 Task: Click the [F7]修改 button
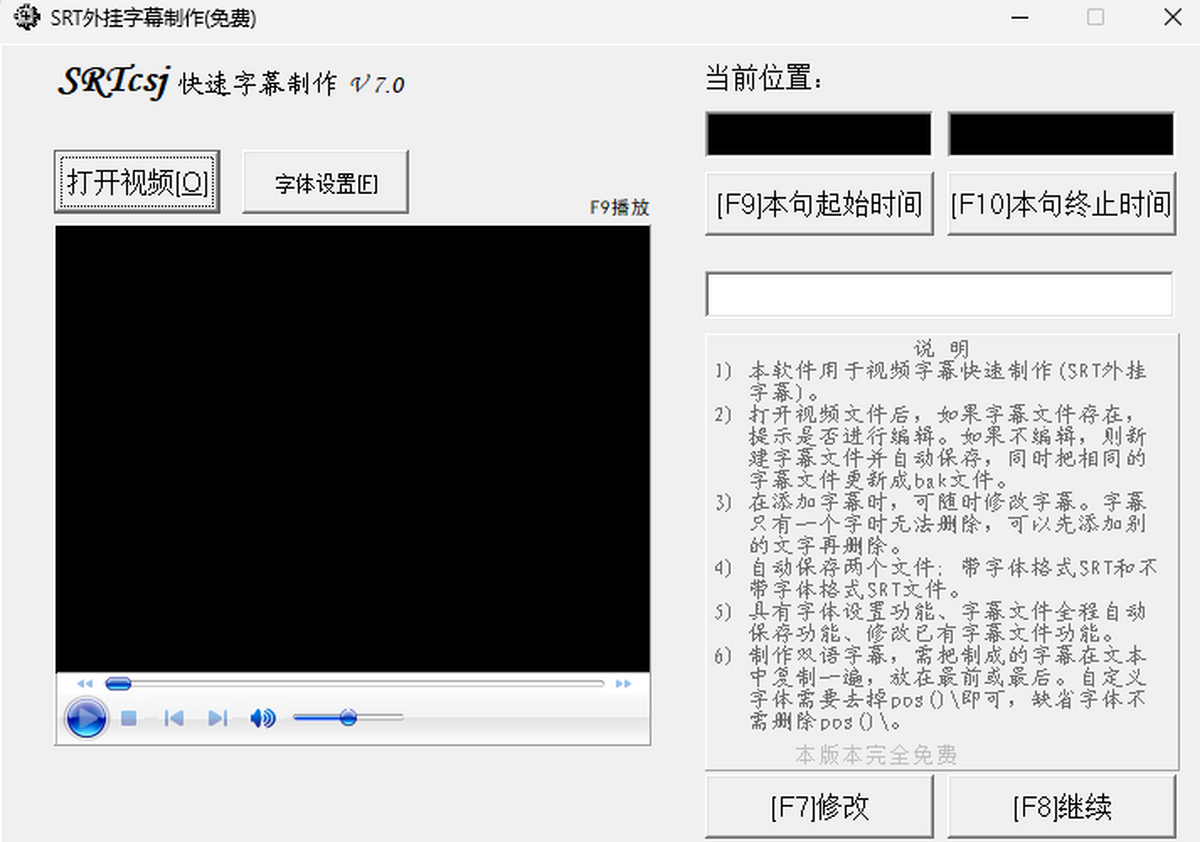(x=819, y=807)
